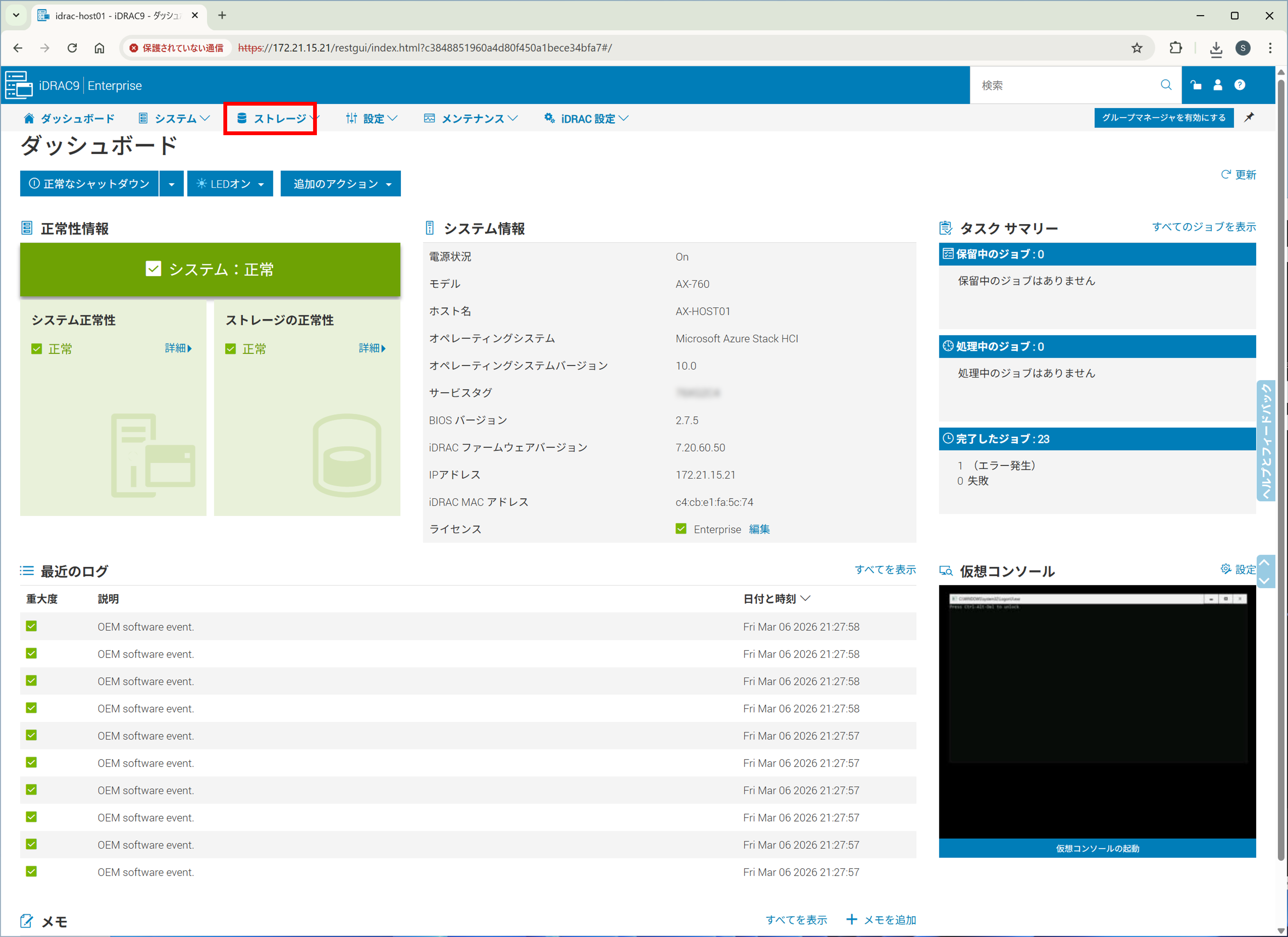This screenshot has height=937, width=1288.
Task: Click the lock/session icon in blue header
Action: 1196,85
